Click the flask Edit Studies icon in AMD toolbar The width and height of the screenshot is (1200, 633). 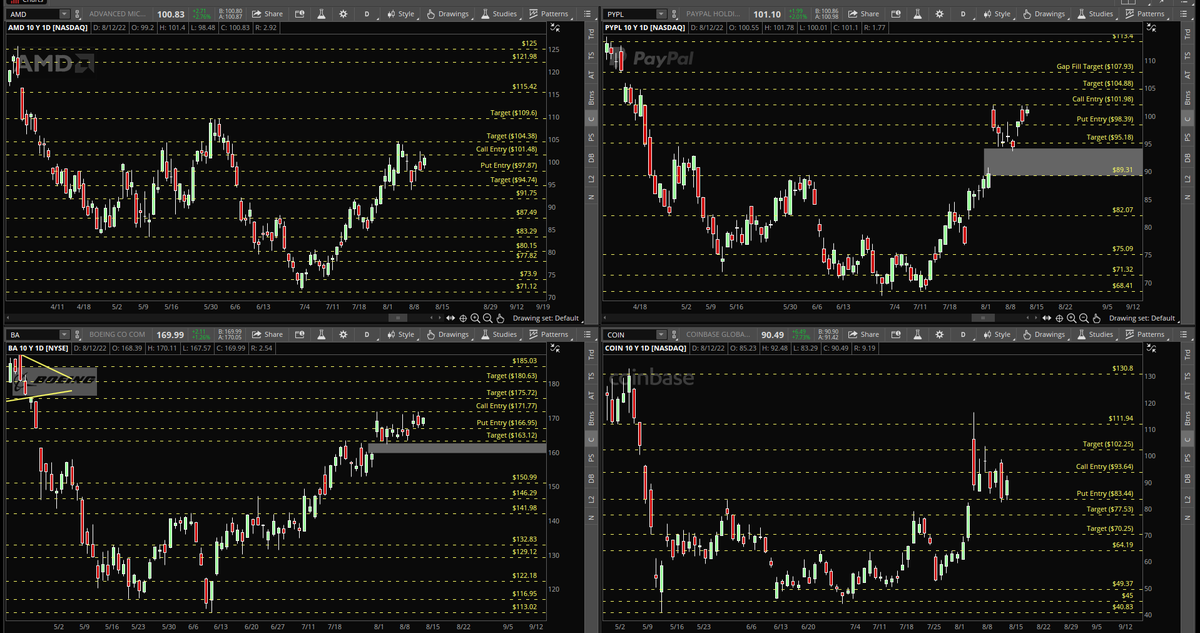click(322, 14)
